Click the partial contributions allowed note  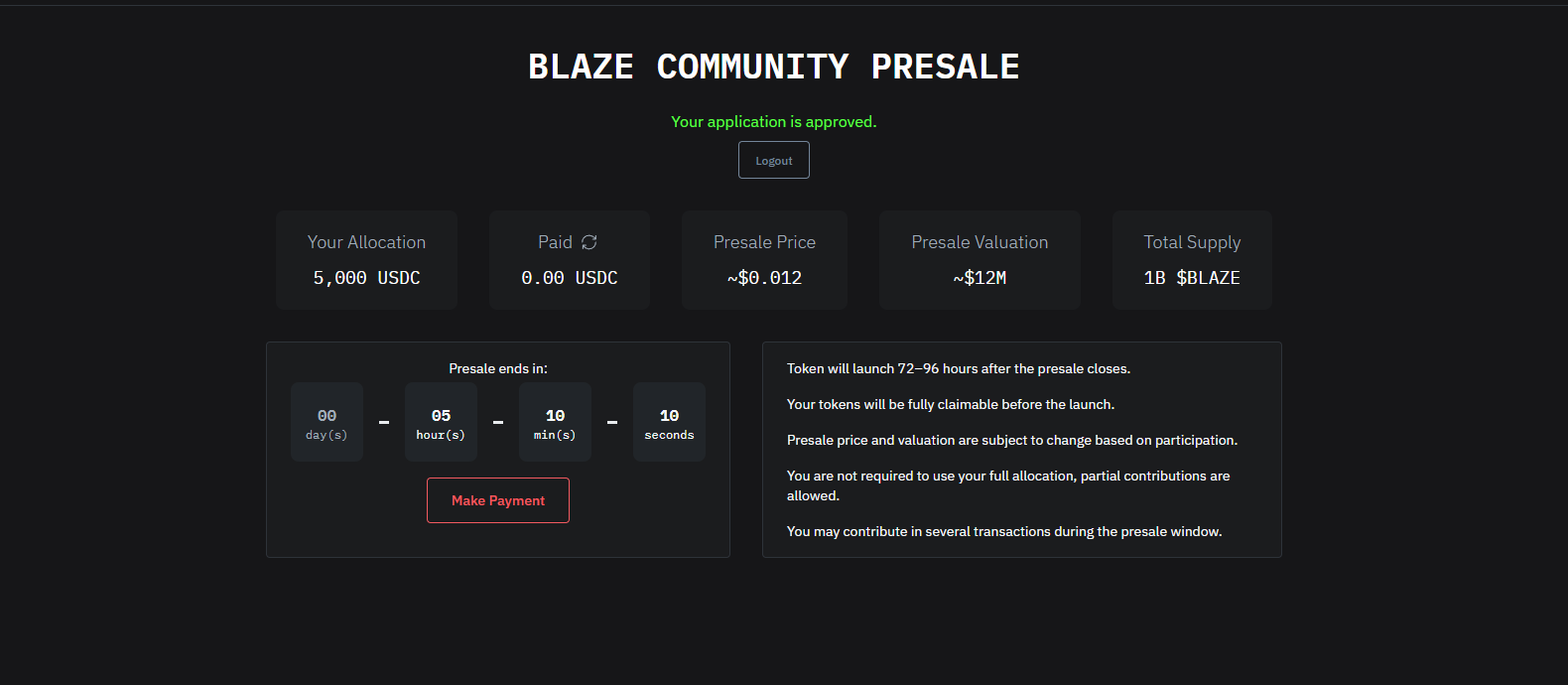[x=1008, y=485]
